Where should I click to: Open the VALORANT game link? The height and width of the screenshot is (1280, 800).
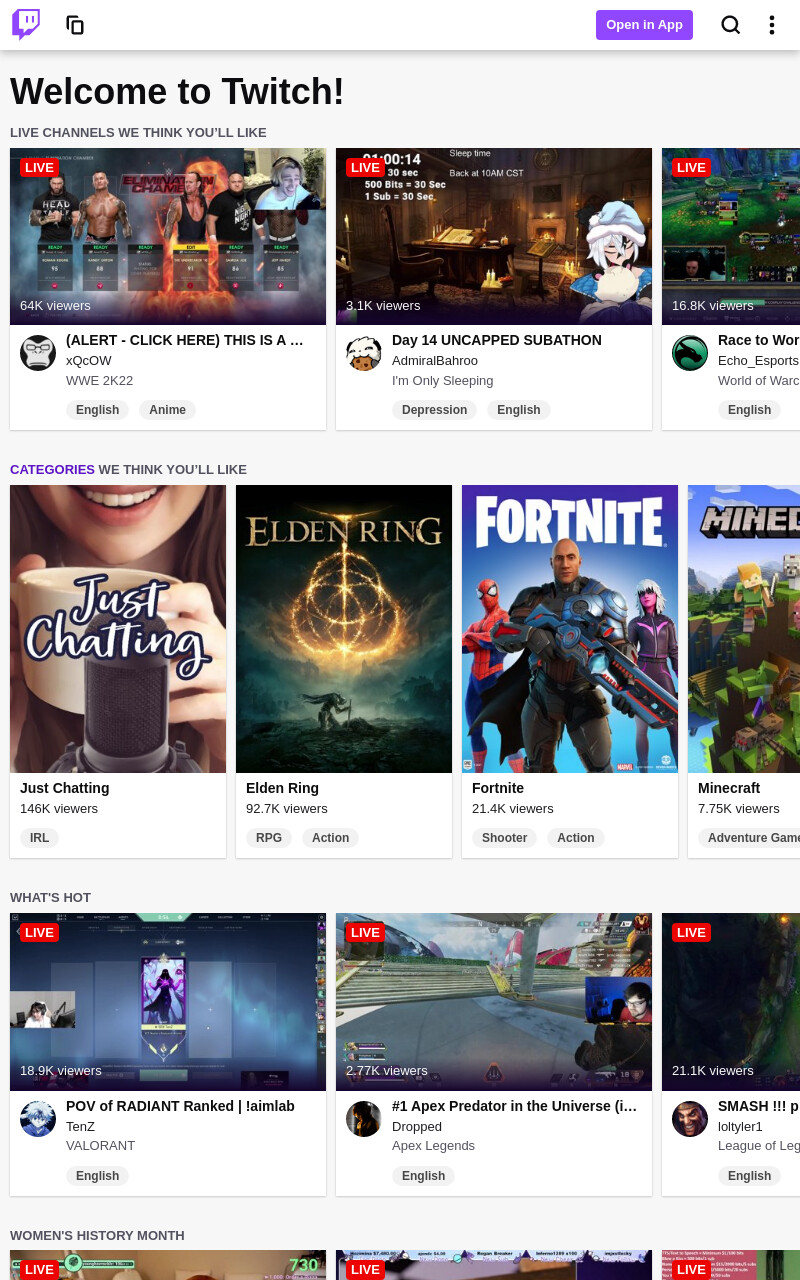pyautogui.click(x=101, y=1146)
